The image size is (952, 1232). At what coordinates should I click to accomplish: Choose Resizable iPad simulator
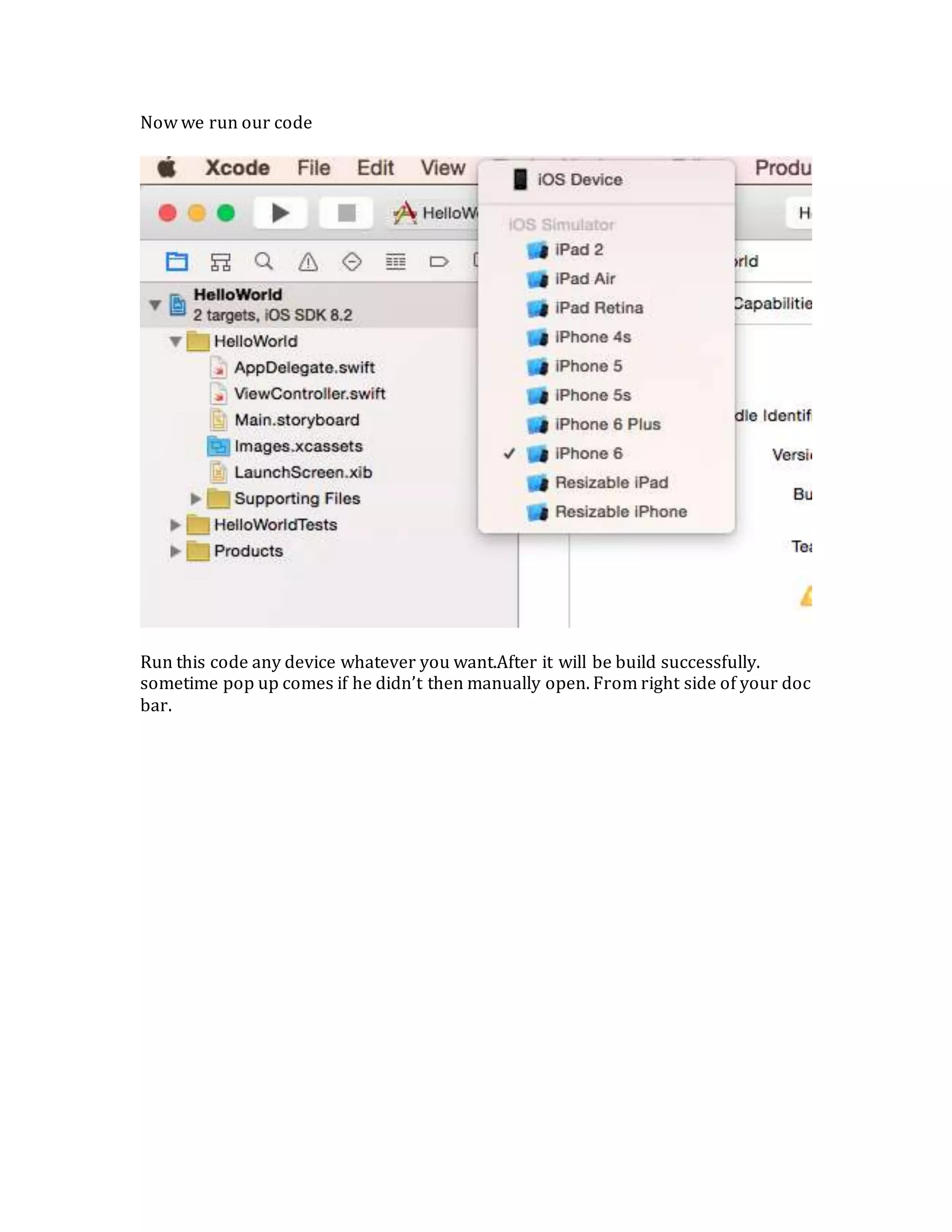tap(606, 483)
